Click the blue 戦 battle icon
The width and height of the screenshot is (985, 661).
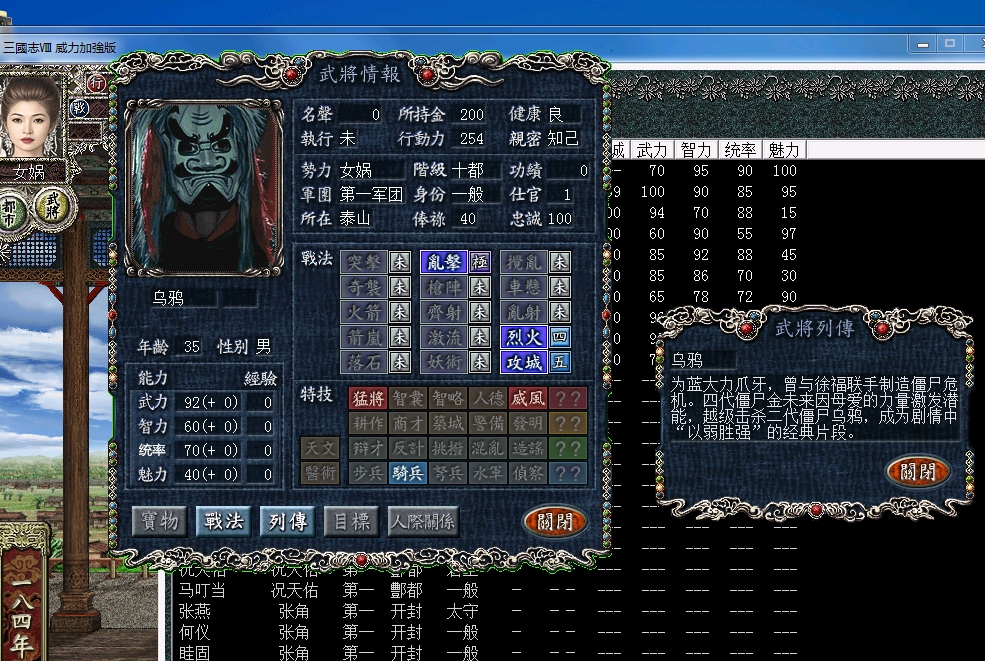(79, 108)
